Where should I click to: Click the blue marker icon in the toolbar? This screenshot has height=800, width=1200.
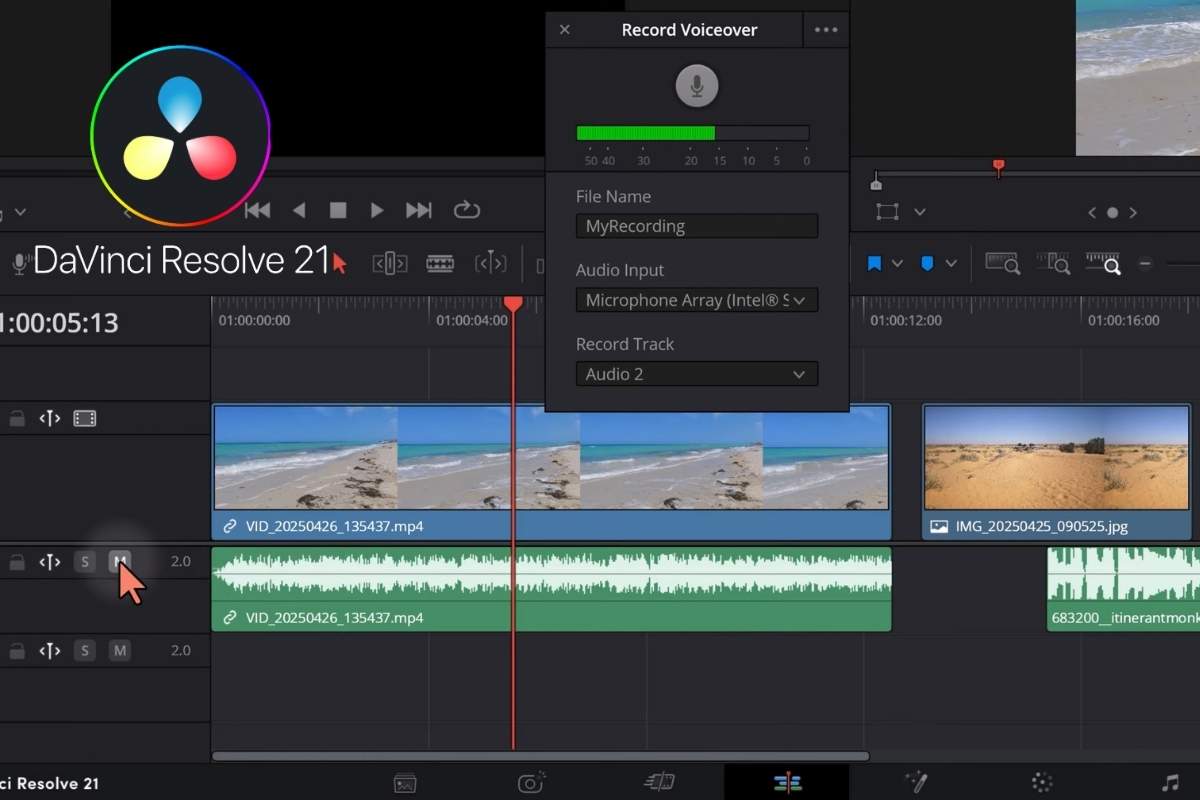(x=928, y=263)
